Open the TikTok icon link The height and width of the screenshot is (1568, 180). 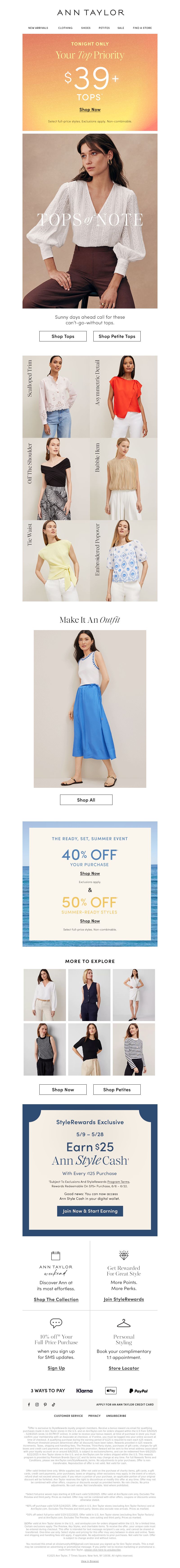click(x=53, y=1404)
